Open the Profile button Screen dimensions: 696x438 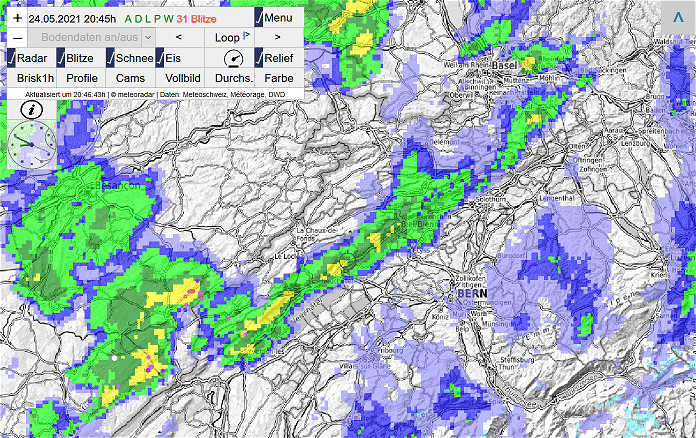coord(82,78)
